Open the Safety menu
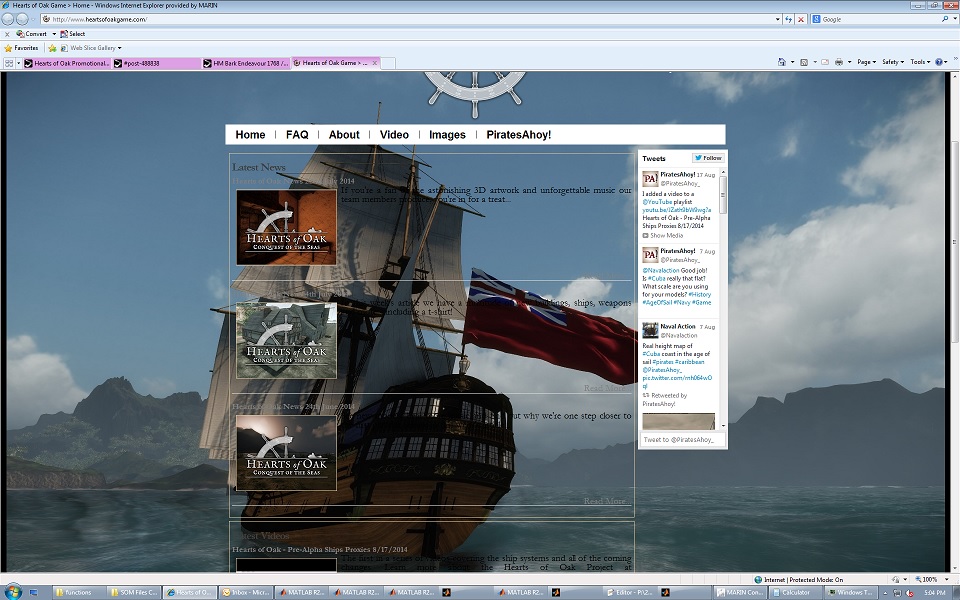This screenshot has width=960, height=600. (893, 62)
